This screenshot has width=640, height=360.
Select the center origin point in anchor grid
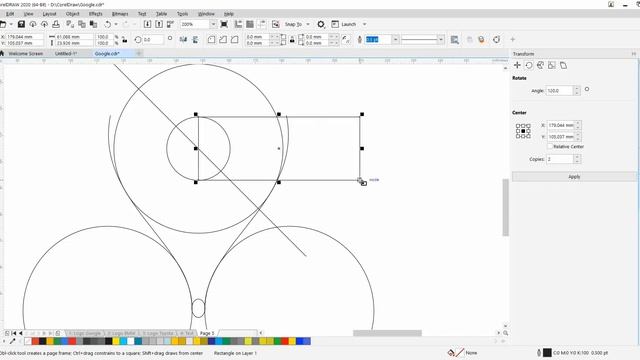[523, 131]
